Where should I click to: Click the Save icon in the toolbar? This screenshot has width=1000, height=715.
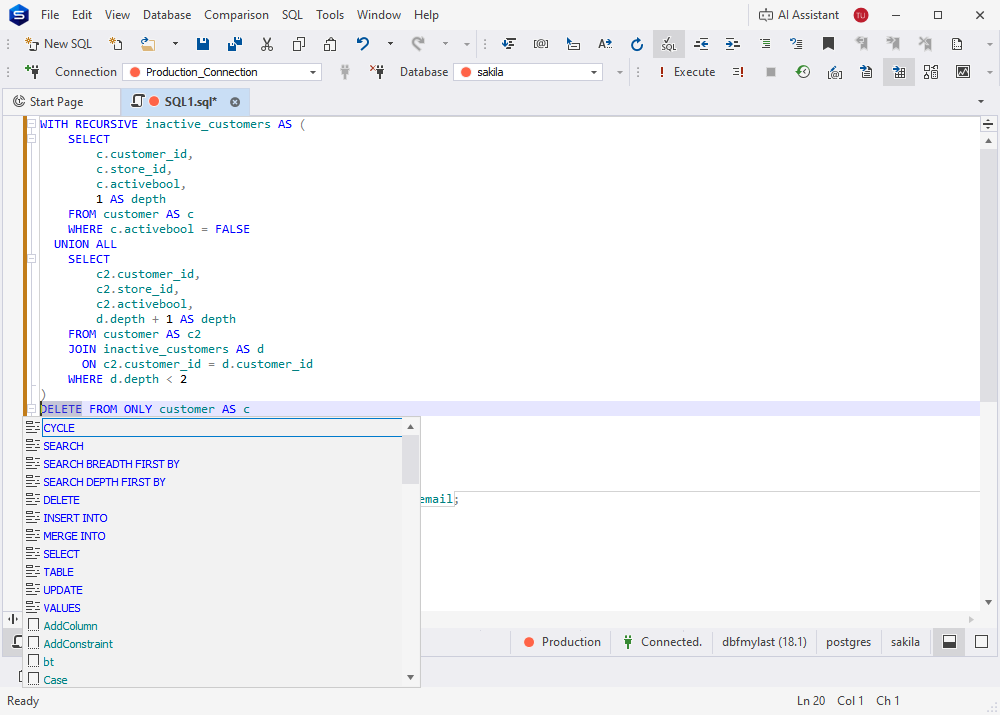[203, 44]
